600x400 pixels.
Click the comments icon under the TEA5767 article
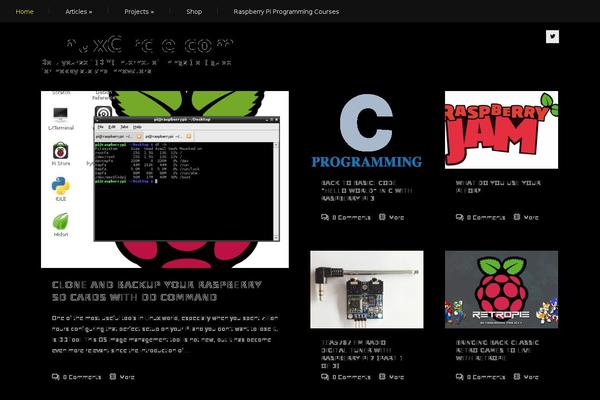pyautogui.click(x=325, y=377)
